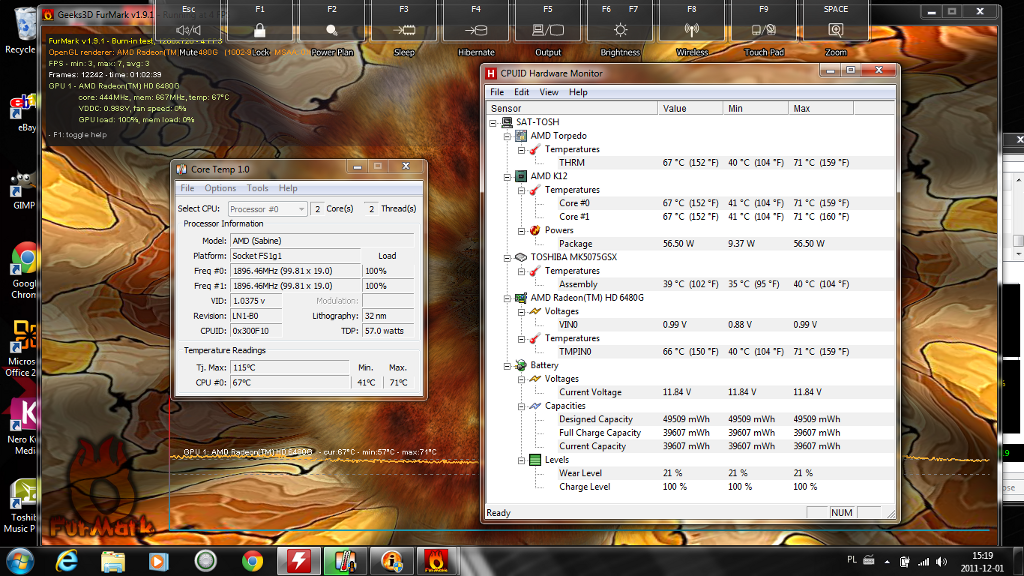Open GIMP desktop shortcut
Screen dimensions: 1024x576
tap(24, 191)
